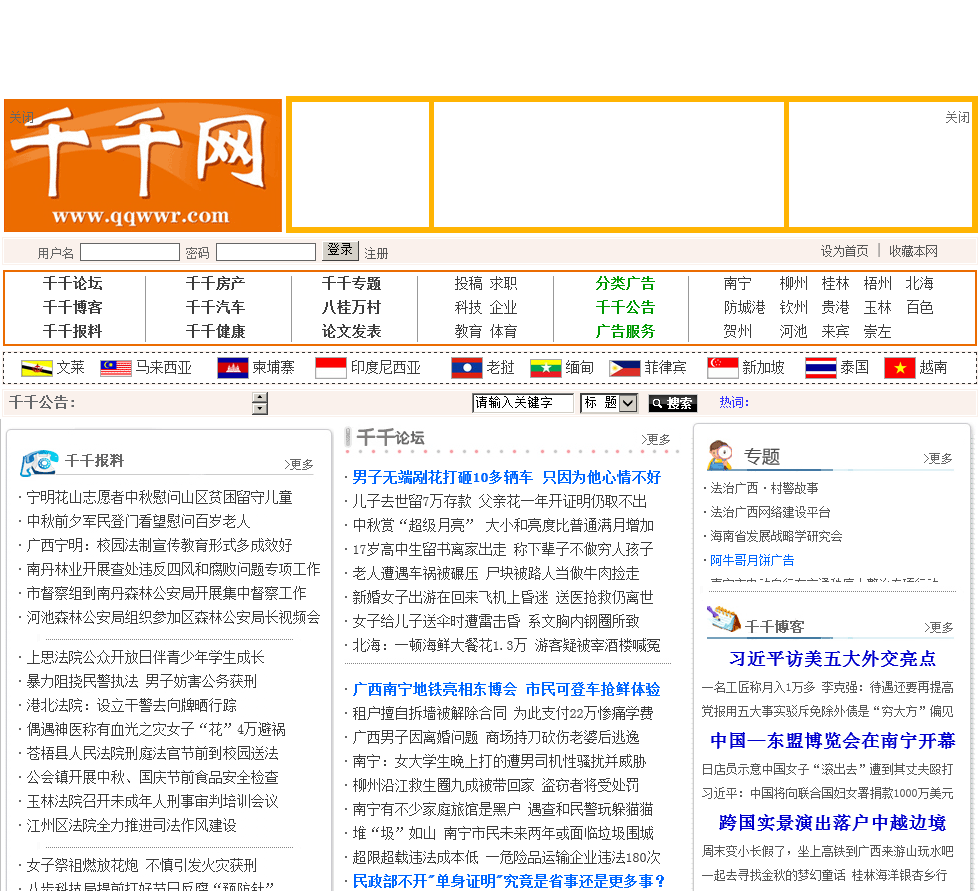Open 北海：一顿海鲜大餐花1.3万 item
The width and height of the screenshot is (980, 891).
[506, 645]
